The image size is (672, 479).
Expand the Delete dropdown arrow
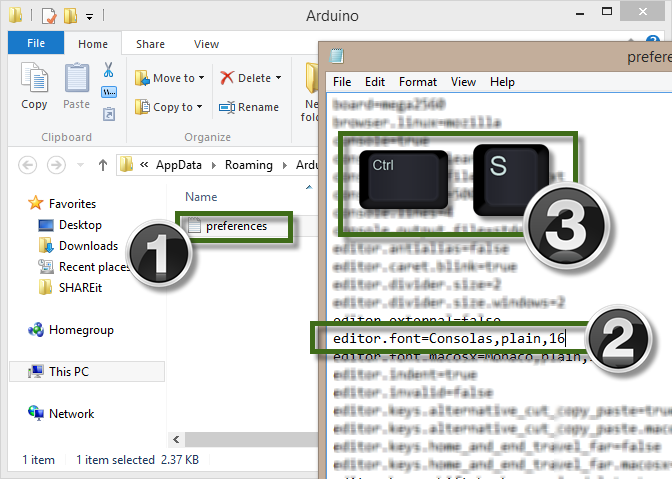tap(278, 78)
